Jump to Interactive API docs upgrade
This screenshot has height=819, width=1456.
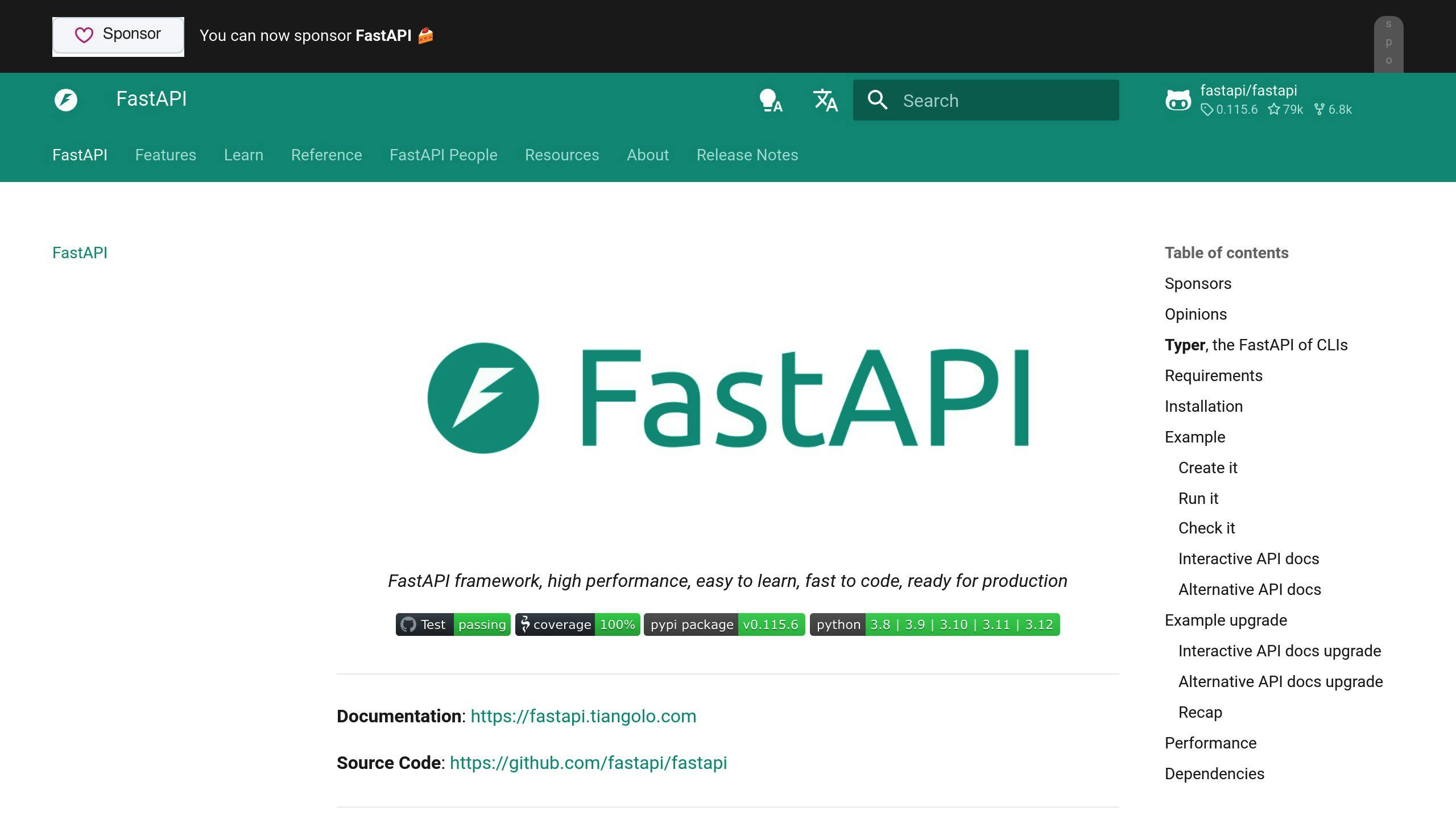1280,651
